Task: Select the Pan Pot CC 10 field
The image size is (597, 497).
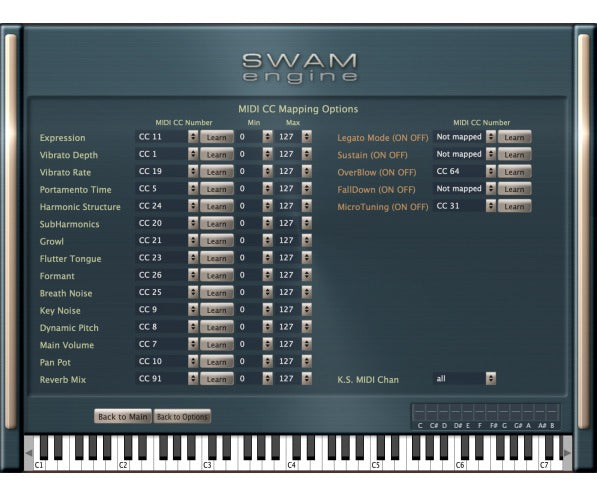Action: coord(162,361)
